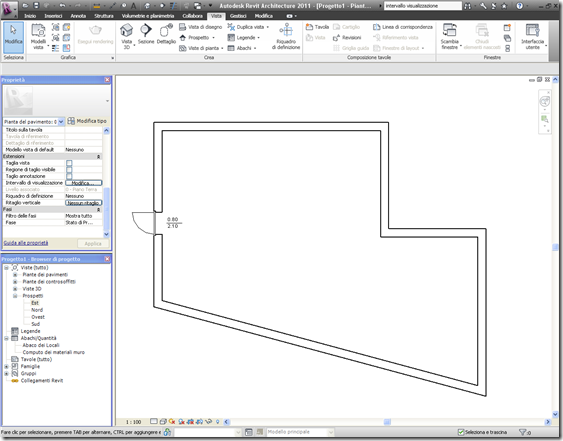The width and height of the screenshot is (563, 441).
Task: Close the Browser di progetto panel
Action: coord(107,259)
